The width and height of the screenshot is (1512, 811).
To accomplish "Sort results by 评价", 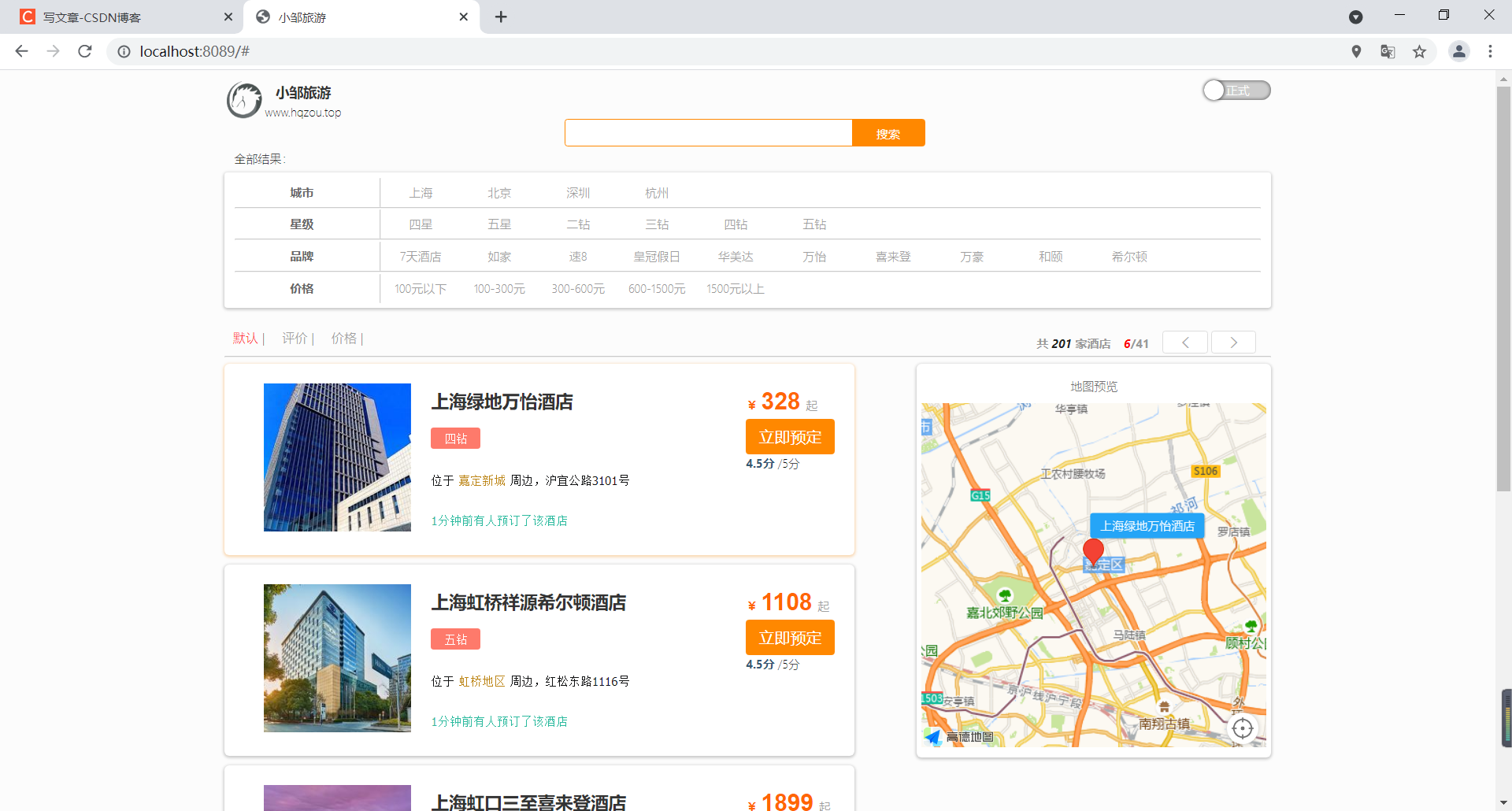I will click(295, 338).
